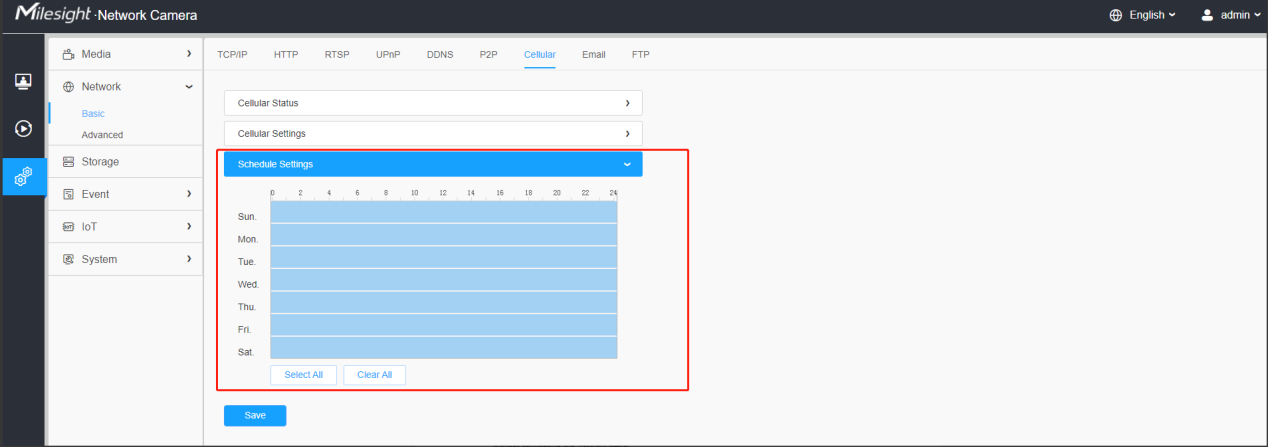
Task: Expand the Cellular Settings section
Action: pos(433,133)
